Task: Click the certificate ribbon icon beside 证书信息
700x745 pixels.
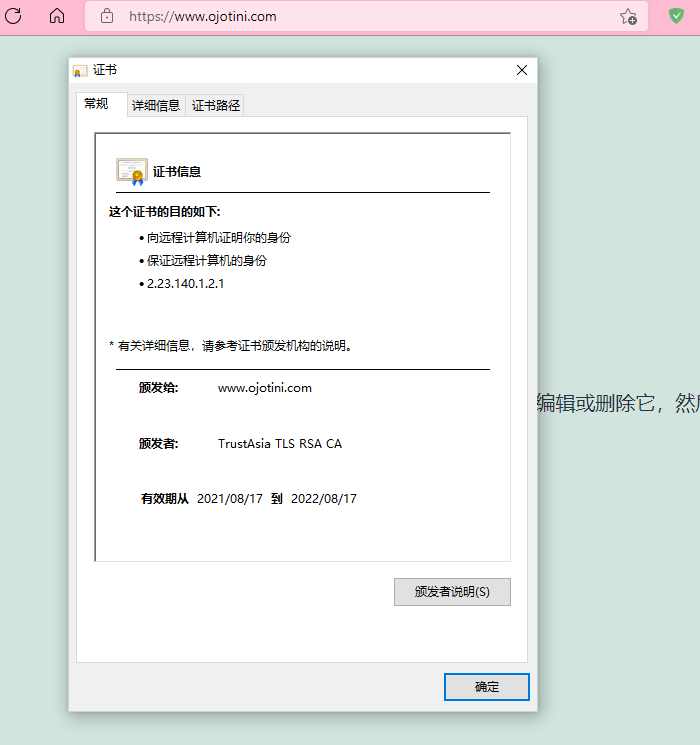Action: (x=132, y=172)
